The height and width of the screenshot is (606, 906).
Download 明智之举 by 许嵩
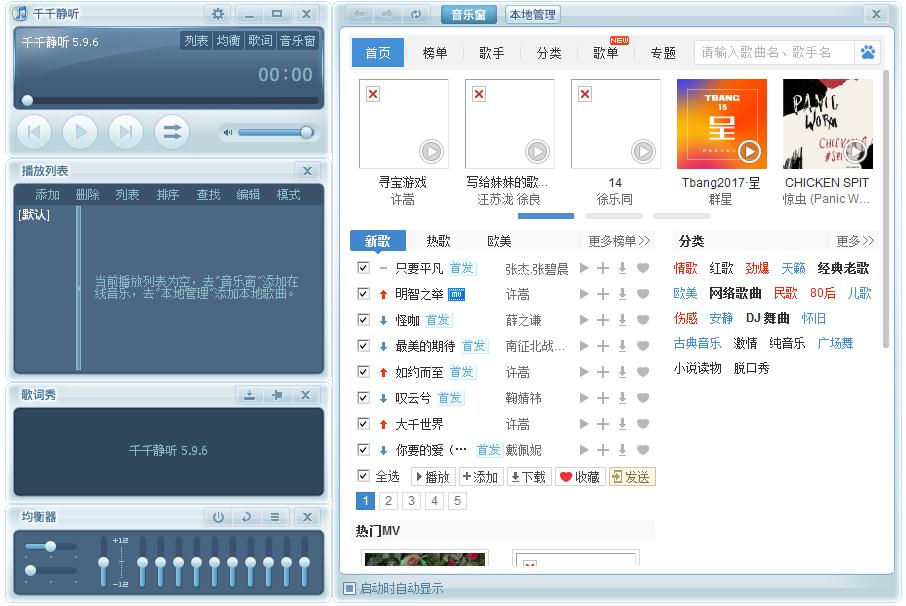[x=621, y=293]
